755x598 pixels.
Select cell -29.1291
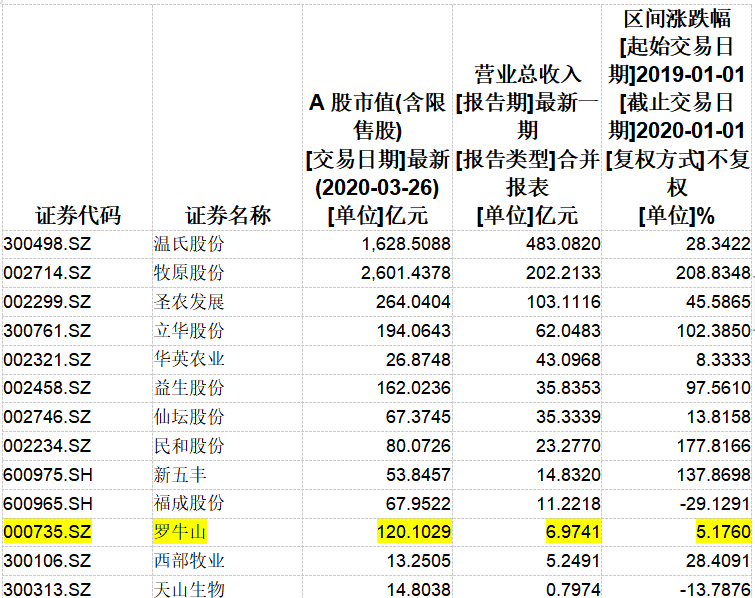[677, 504]
